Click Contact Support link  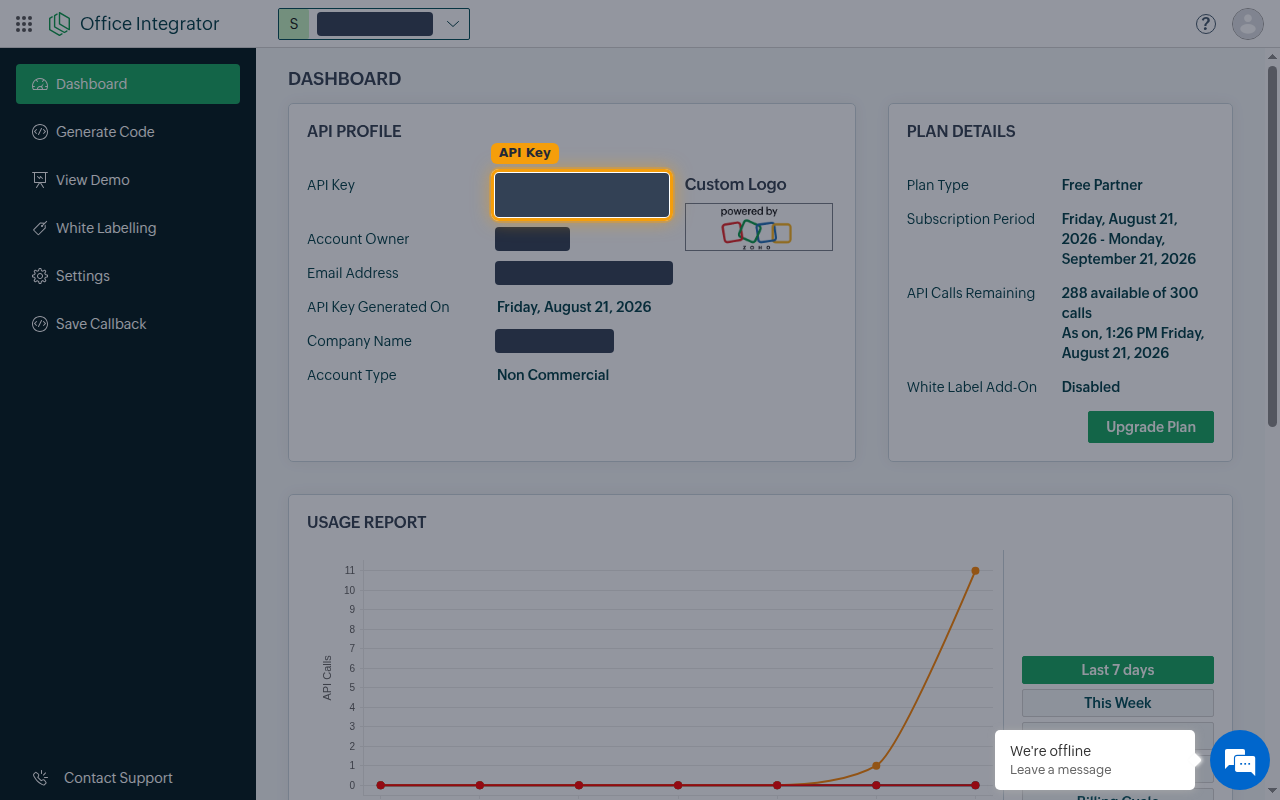118,778
